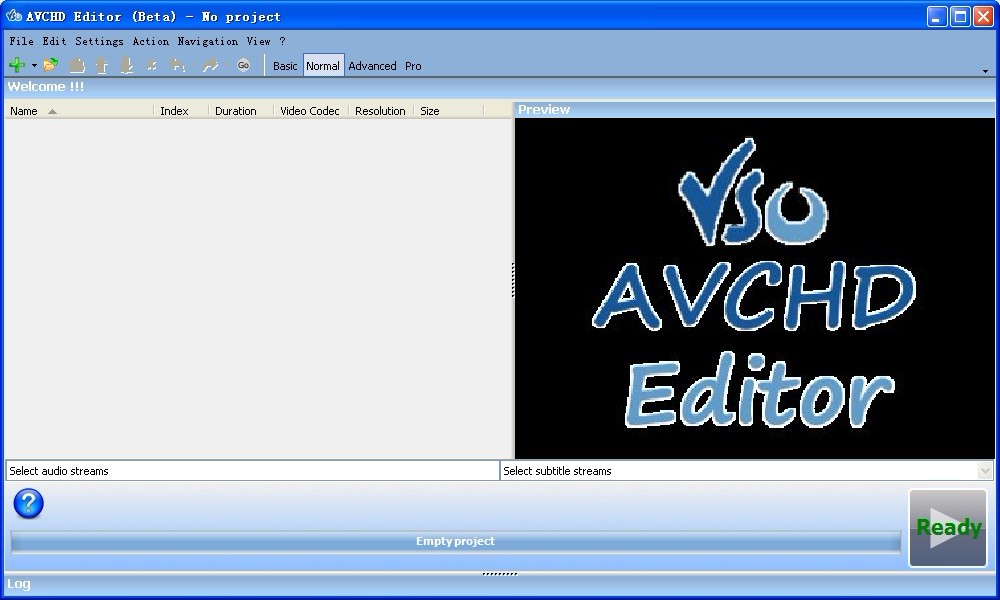
Task: Click the green plus add file icon
Action: [17, 65]
